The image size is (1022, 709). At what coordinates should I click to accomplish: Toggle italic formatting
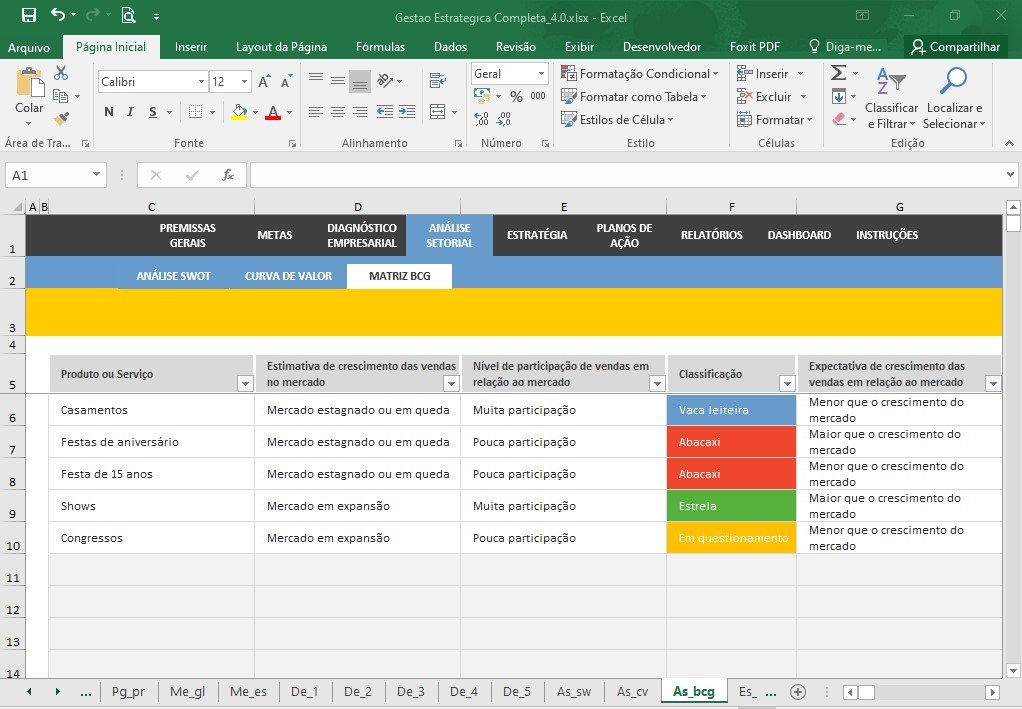coord(130,112)
